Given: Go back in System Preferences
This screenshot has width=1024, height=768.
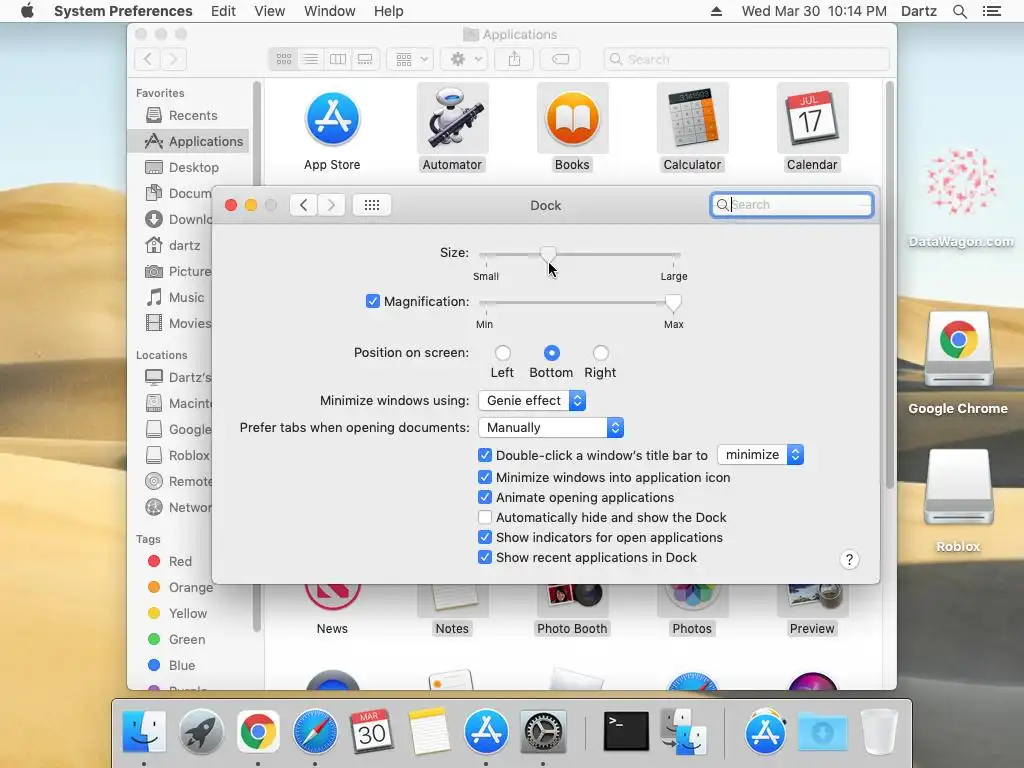Looking at the screenshot, I should point(304,205).
